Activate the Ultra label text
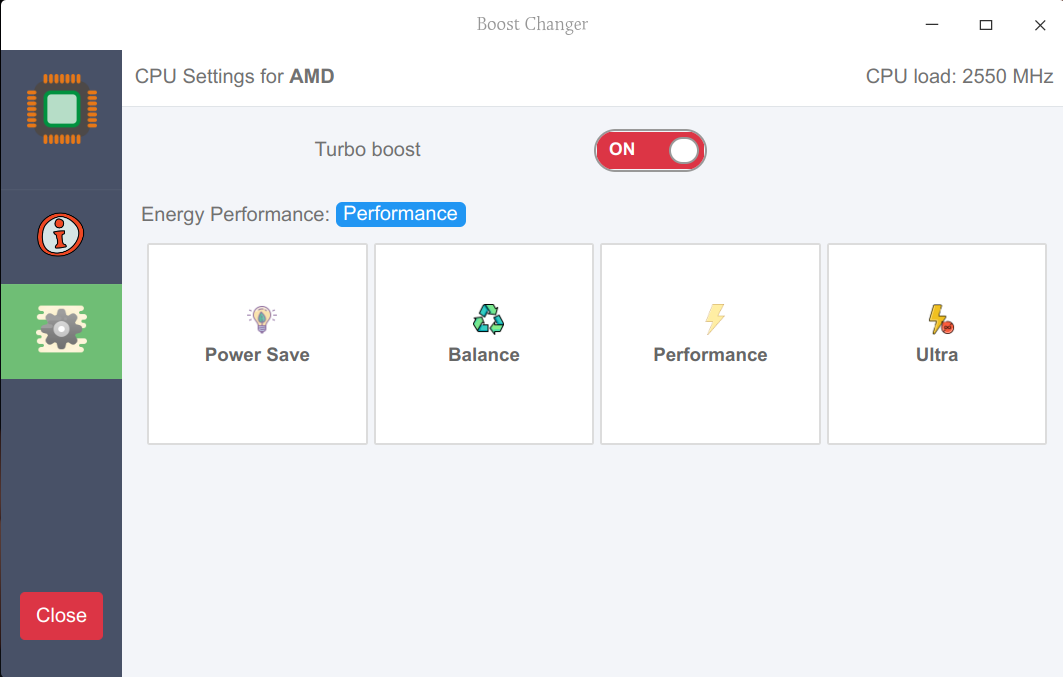Viewport: 1063px width, 677px height. 937,355
